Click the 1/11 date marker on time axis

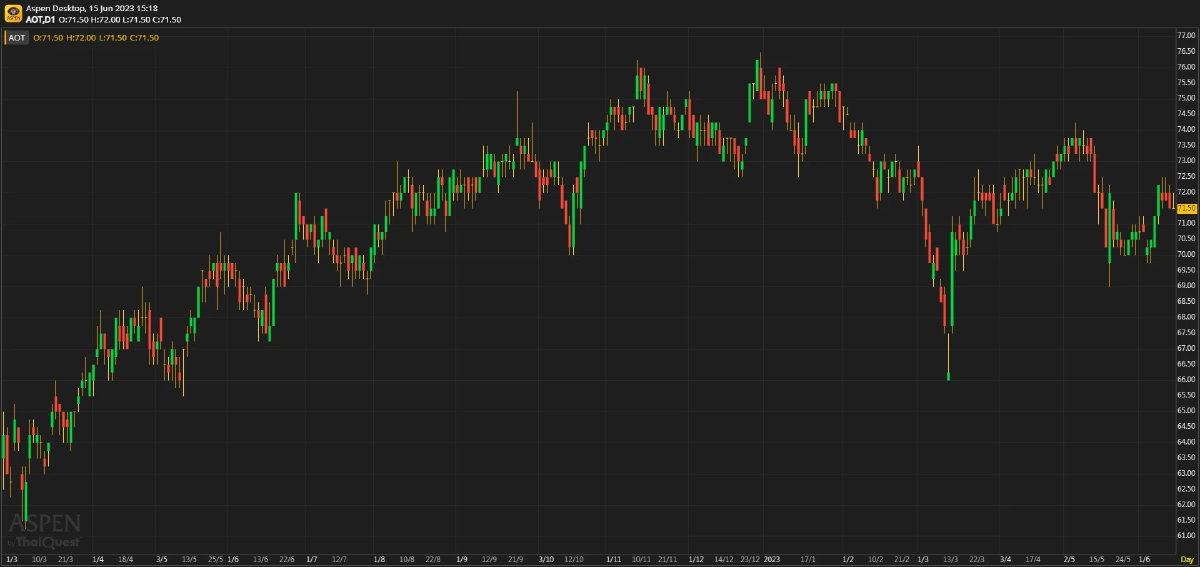tap(614, 559)
